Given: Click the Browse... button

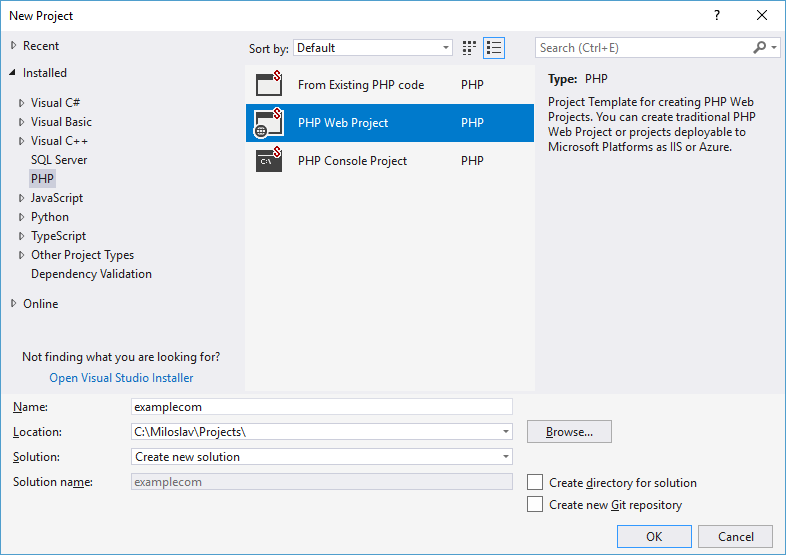Looking at the screenshot, I should 569,432.
